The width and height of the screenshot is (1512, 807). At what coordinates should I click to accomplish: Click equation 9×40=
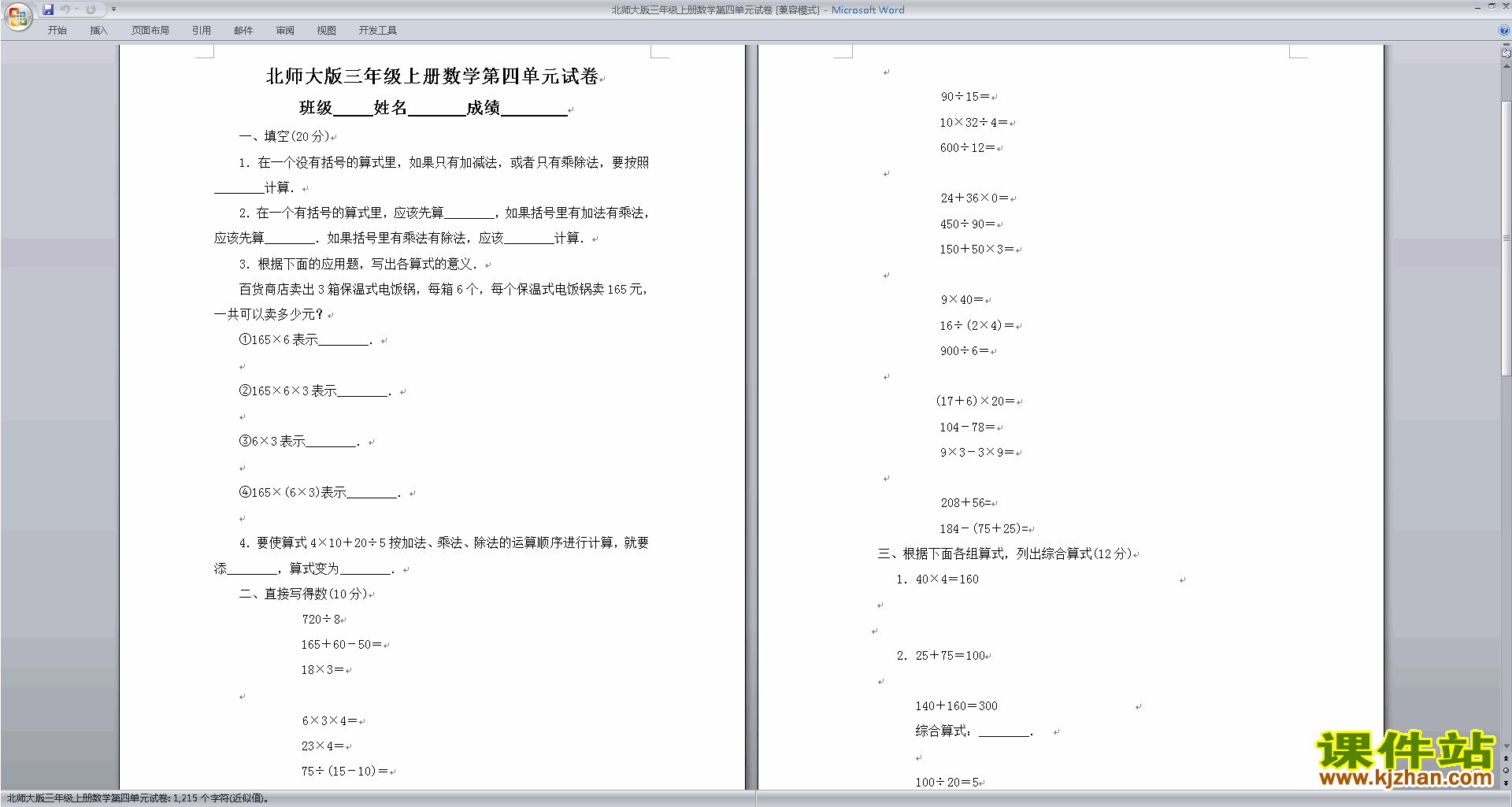coord(962,300)
